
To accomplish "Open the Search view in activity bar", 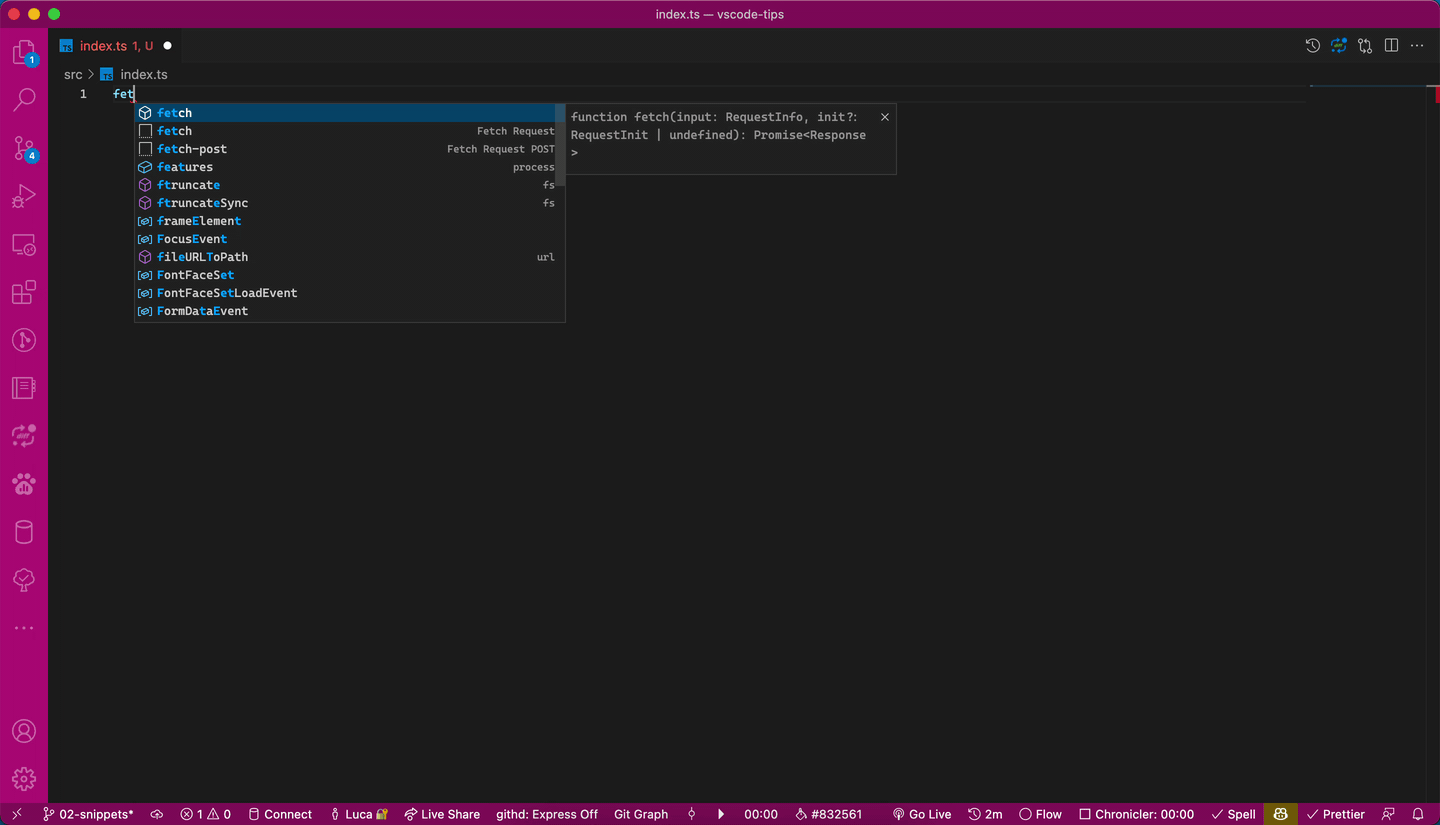I will 24,99.
